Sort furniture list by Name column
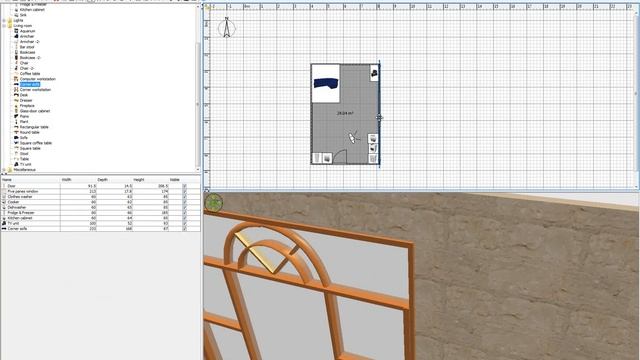The width and height of the screenshot is (640, 360). pyautogui.click(x=31, y=180)
